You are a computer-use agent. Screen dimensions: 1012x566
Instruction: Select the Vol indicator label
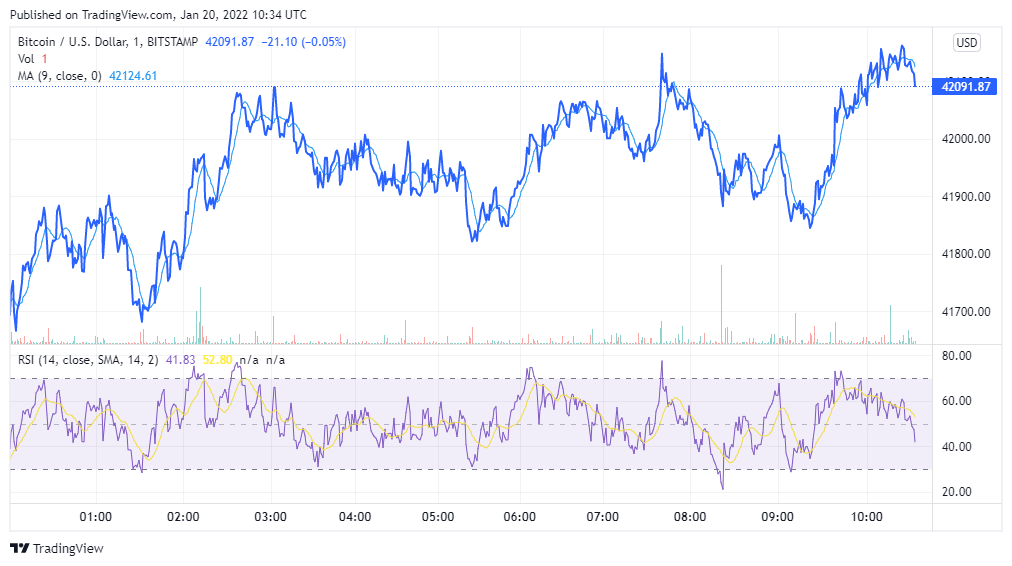[26, 59]
